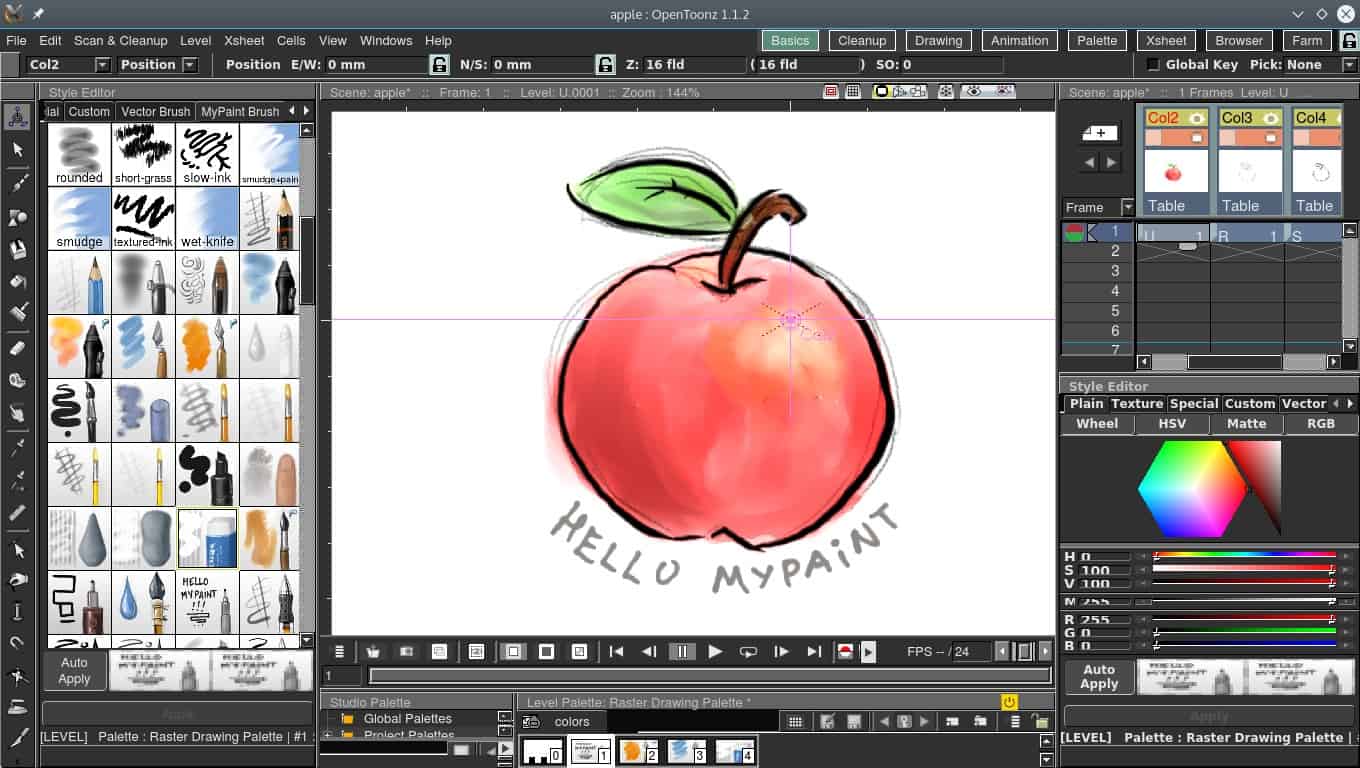
Task: Open the camera stand view toggle
Action: click(882, 91)
